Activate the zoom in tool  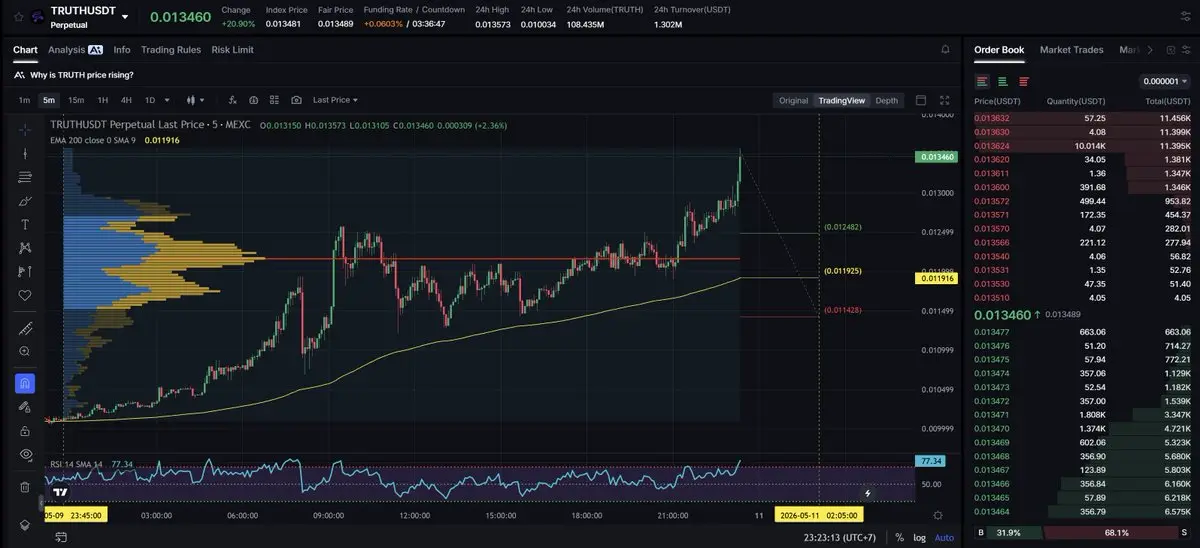(x=25, y=351)
